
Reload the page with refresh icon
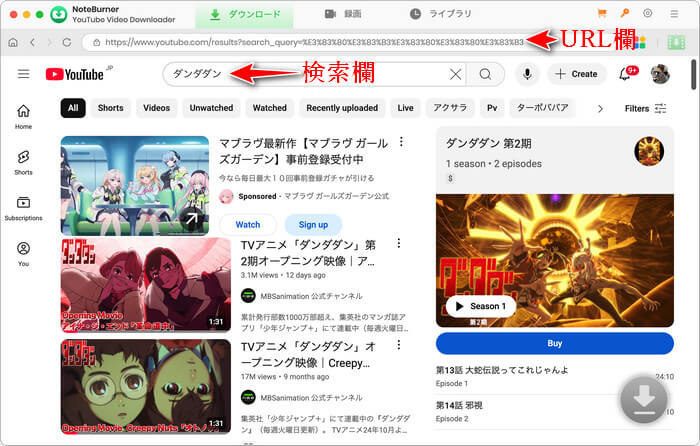coord(67,42)
